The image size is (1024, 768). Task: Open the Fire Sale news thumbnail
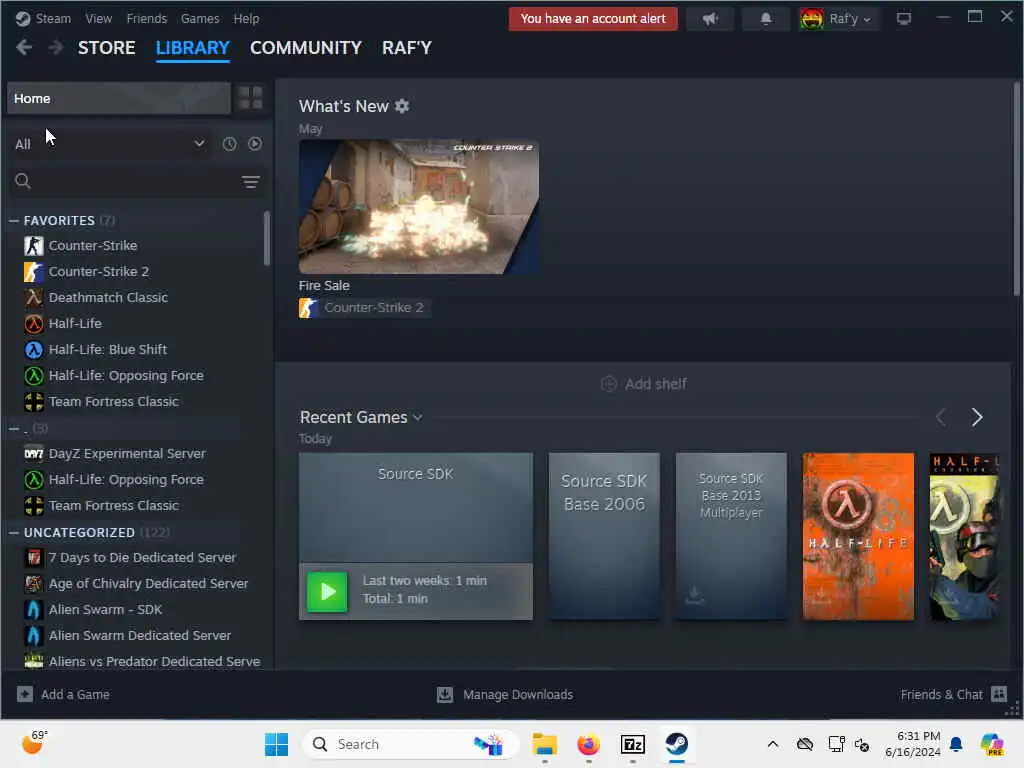[x=419, y=206]
